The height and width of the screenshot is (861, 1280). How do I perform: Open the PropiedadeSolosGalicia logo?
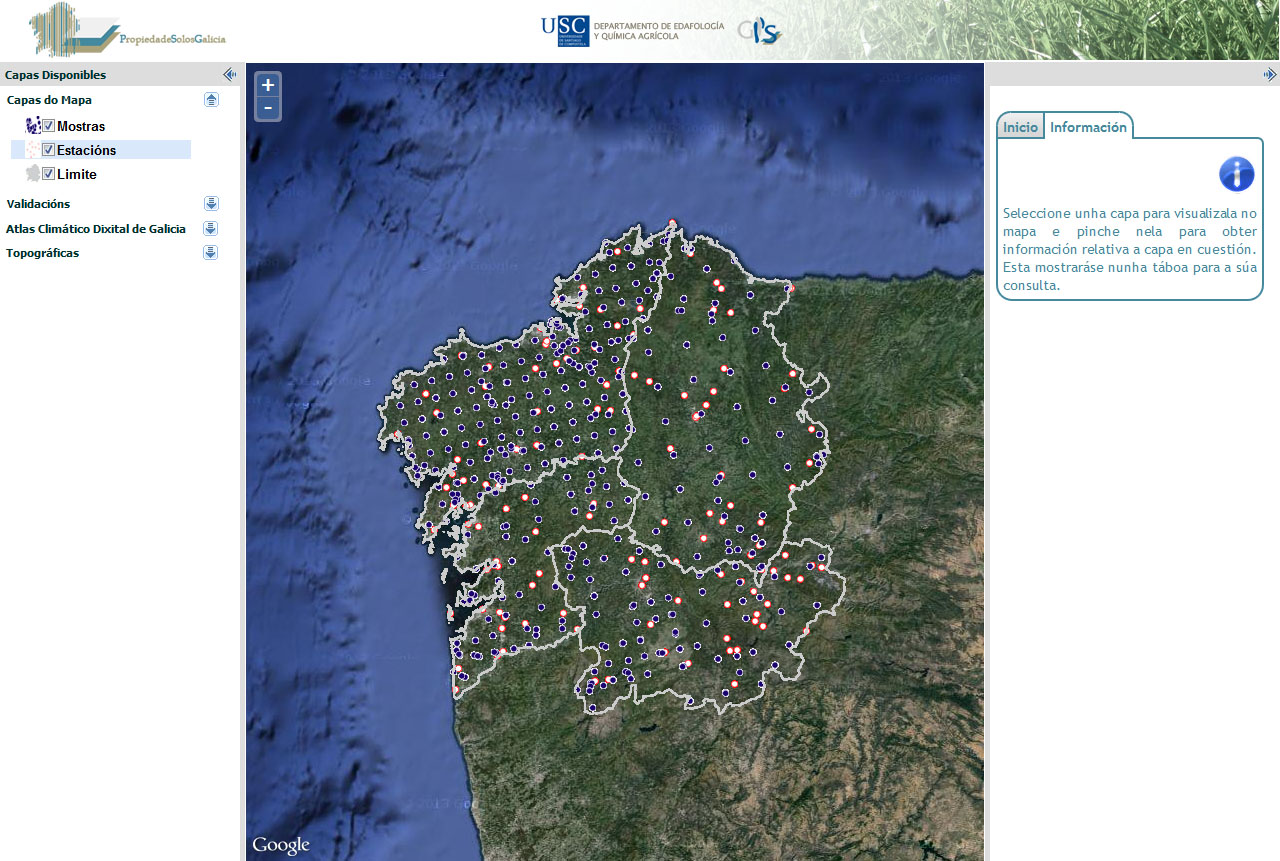pos(128,30)
